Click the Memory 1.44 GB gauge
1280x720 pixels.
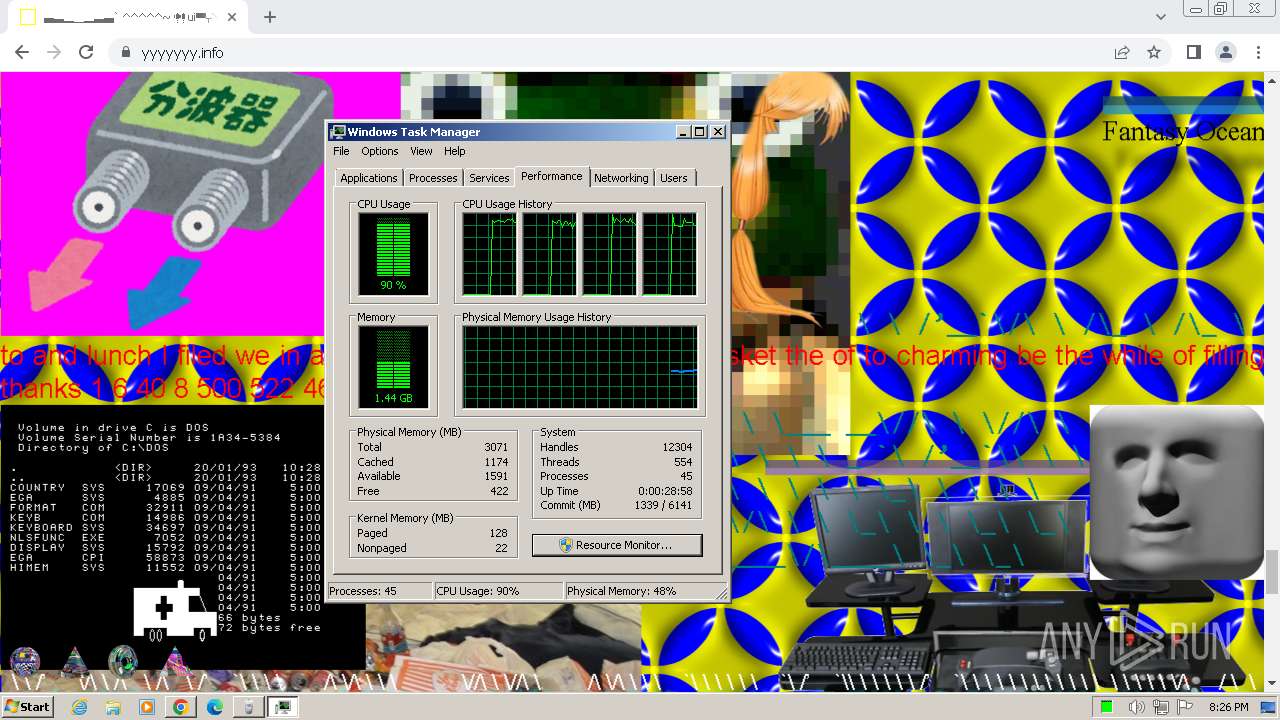click(x=393, y=367)
